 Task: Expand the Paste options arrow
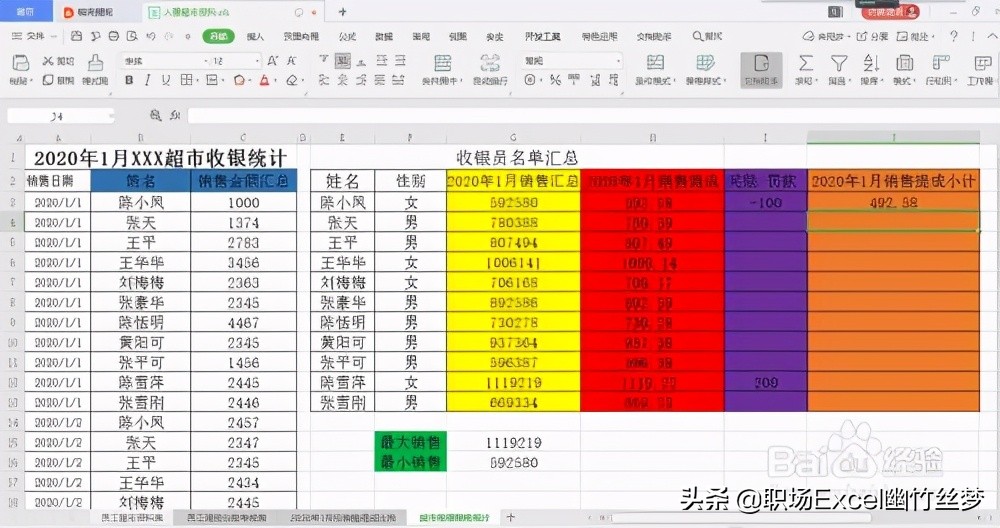31,81
